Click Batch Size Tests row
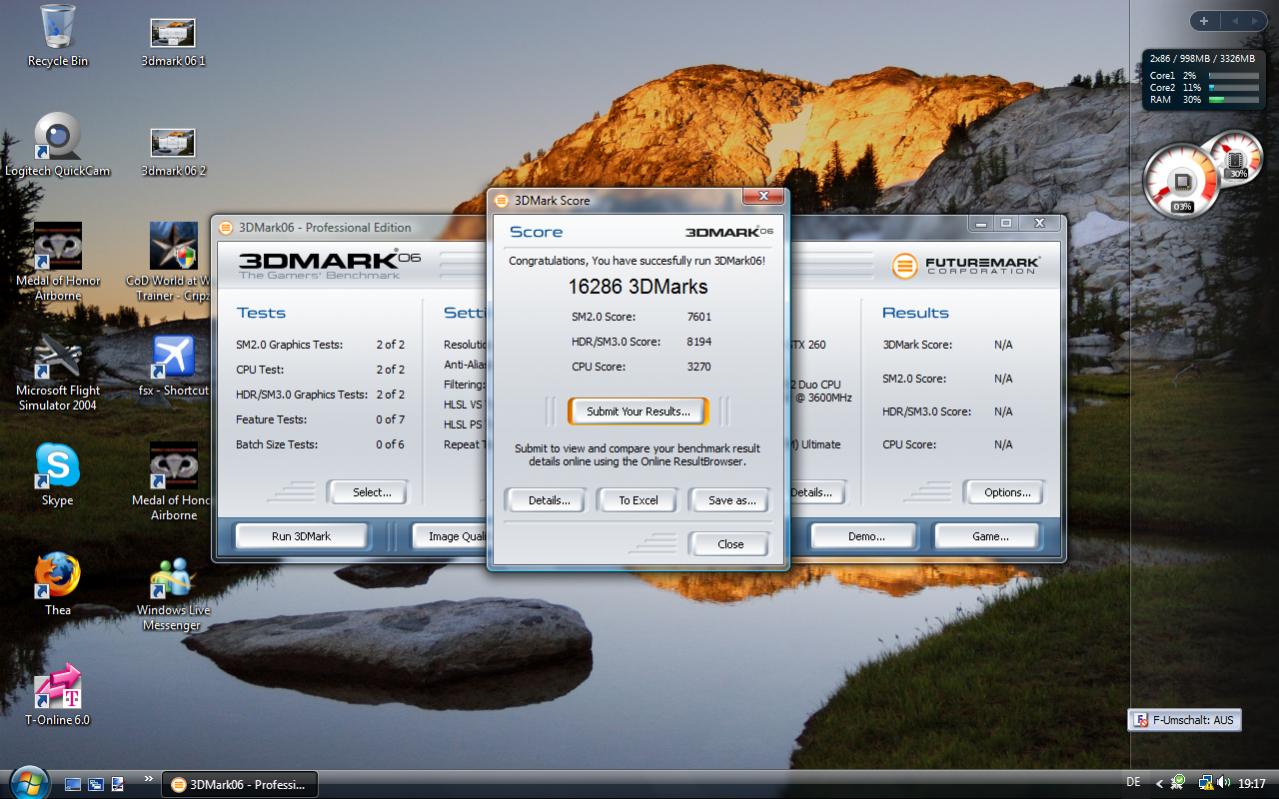 (x=320, y=445)
